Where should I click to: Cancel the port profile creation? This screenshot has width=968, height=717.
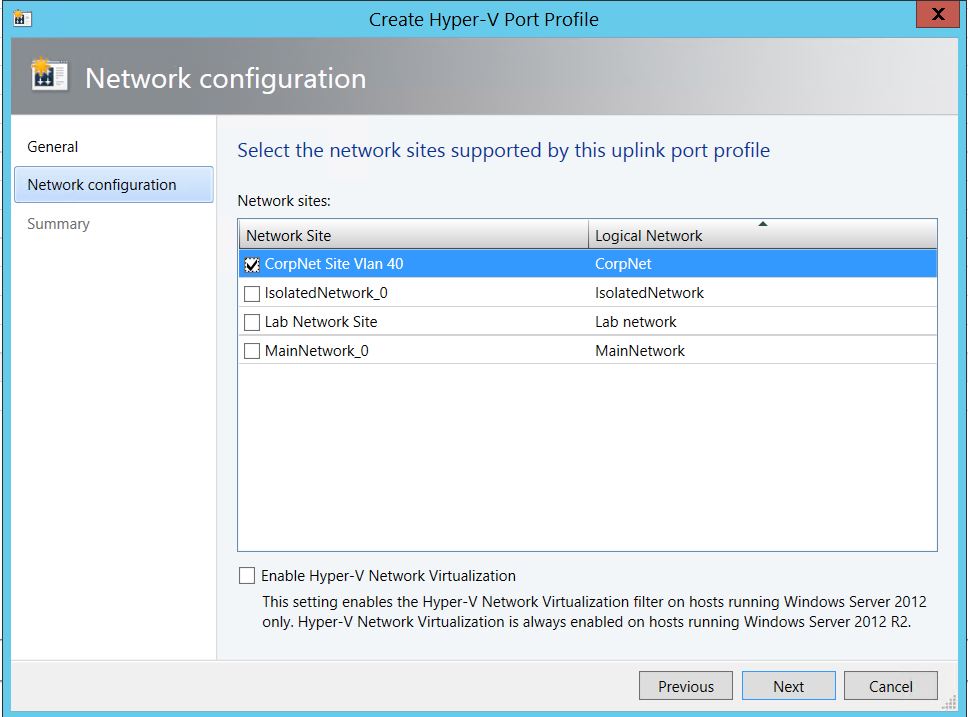890,686
